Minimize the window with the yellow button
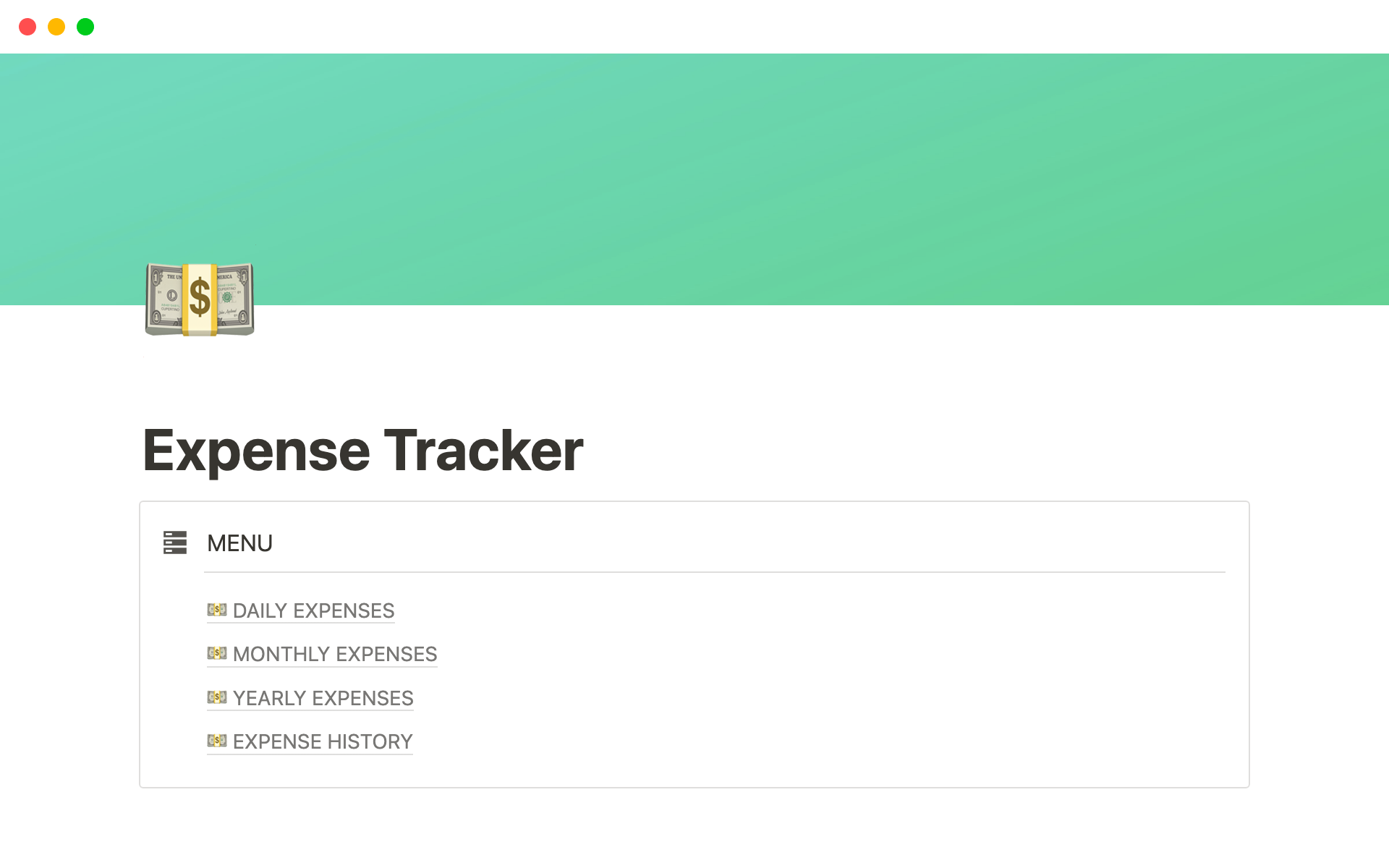The image size is (1389, 868). [x=56, y=27]
